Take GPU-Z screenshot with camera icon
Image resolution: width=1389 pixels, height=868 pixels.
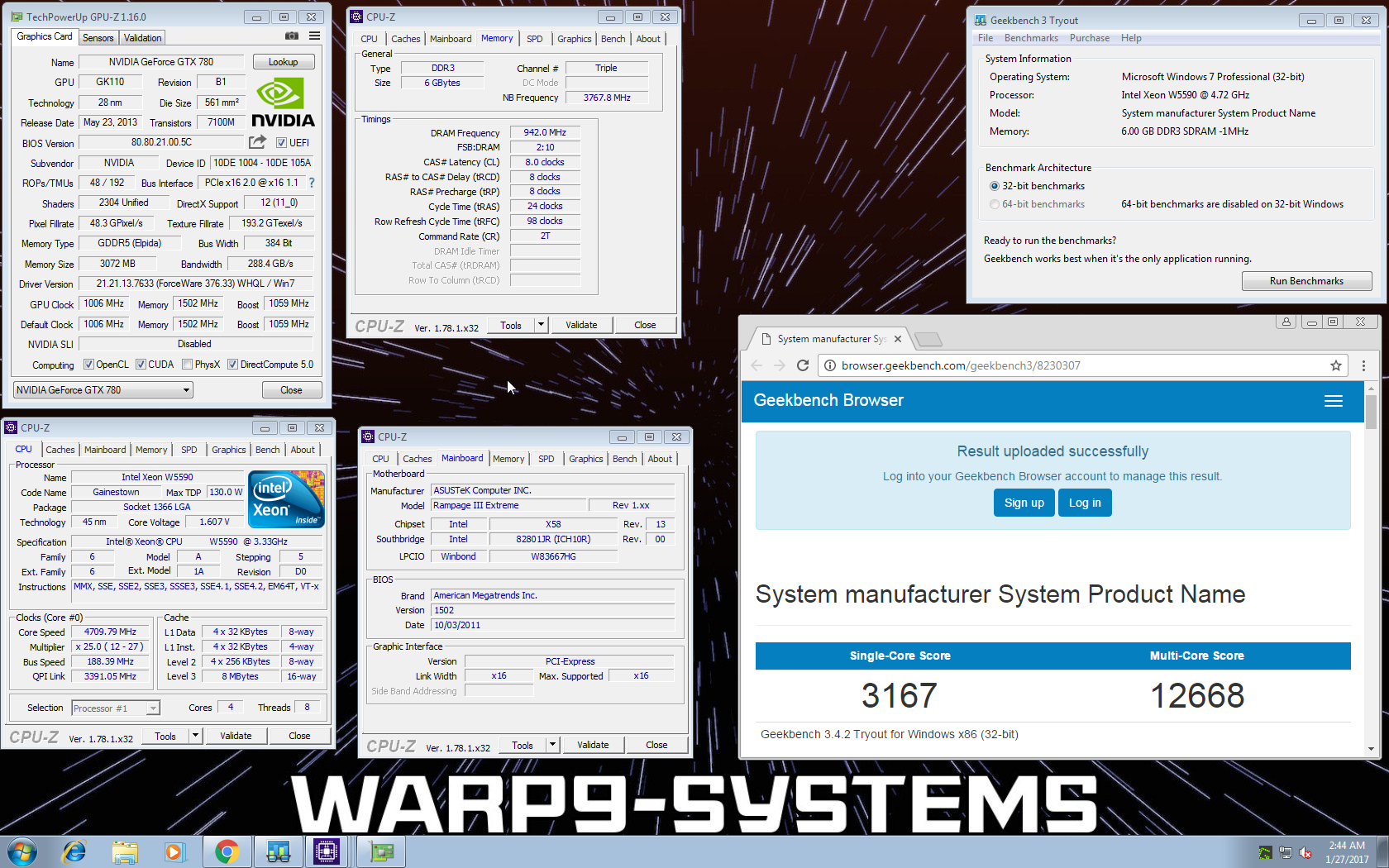292,36
